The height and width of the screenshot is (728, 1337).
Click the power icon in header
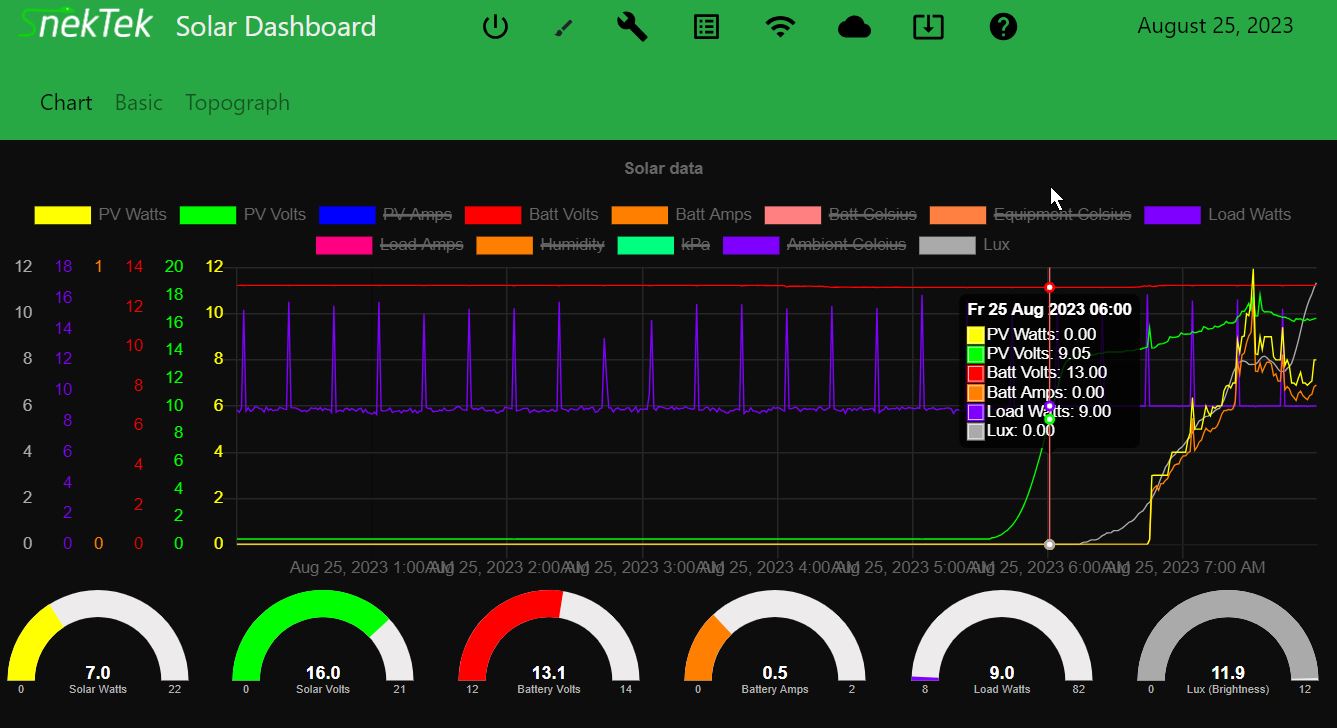(495, 27)
